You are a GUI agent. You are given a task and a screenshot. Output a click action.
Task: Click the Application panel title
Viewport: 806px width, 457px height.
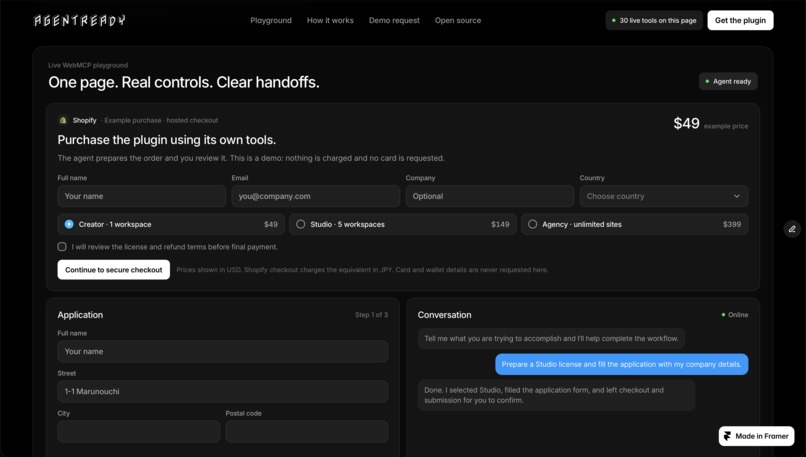click(x=80, y=315)
